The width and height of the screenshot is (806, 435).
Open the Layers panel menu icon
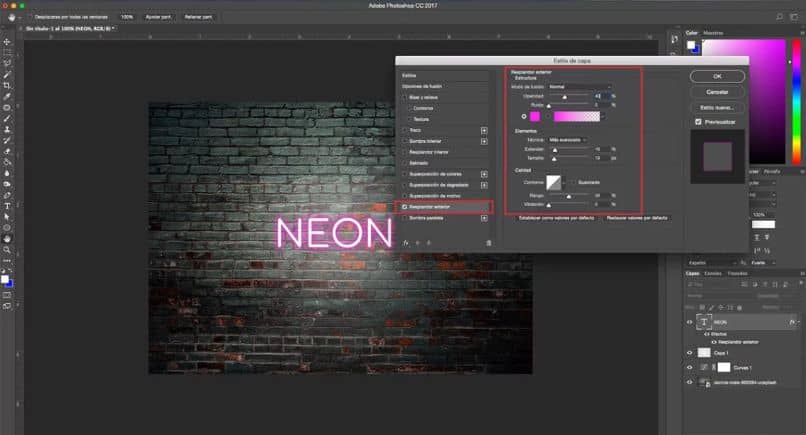tap(802, 274)
